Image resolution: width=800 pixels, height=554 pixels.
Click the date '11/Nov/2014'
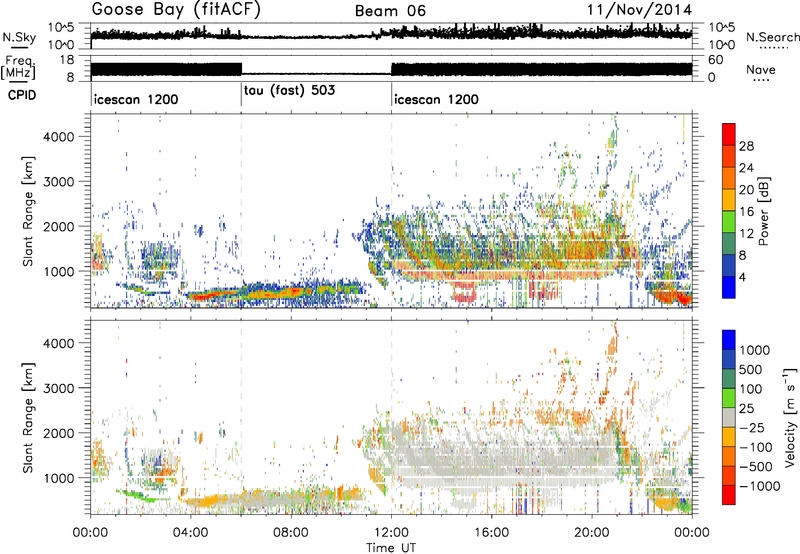click(639, 10)
